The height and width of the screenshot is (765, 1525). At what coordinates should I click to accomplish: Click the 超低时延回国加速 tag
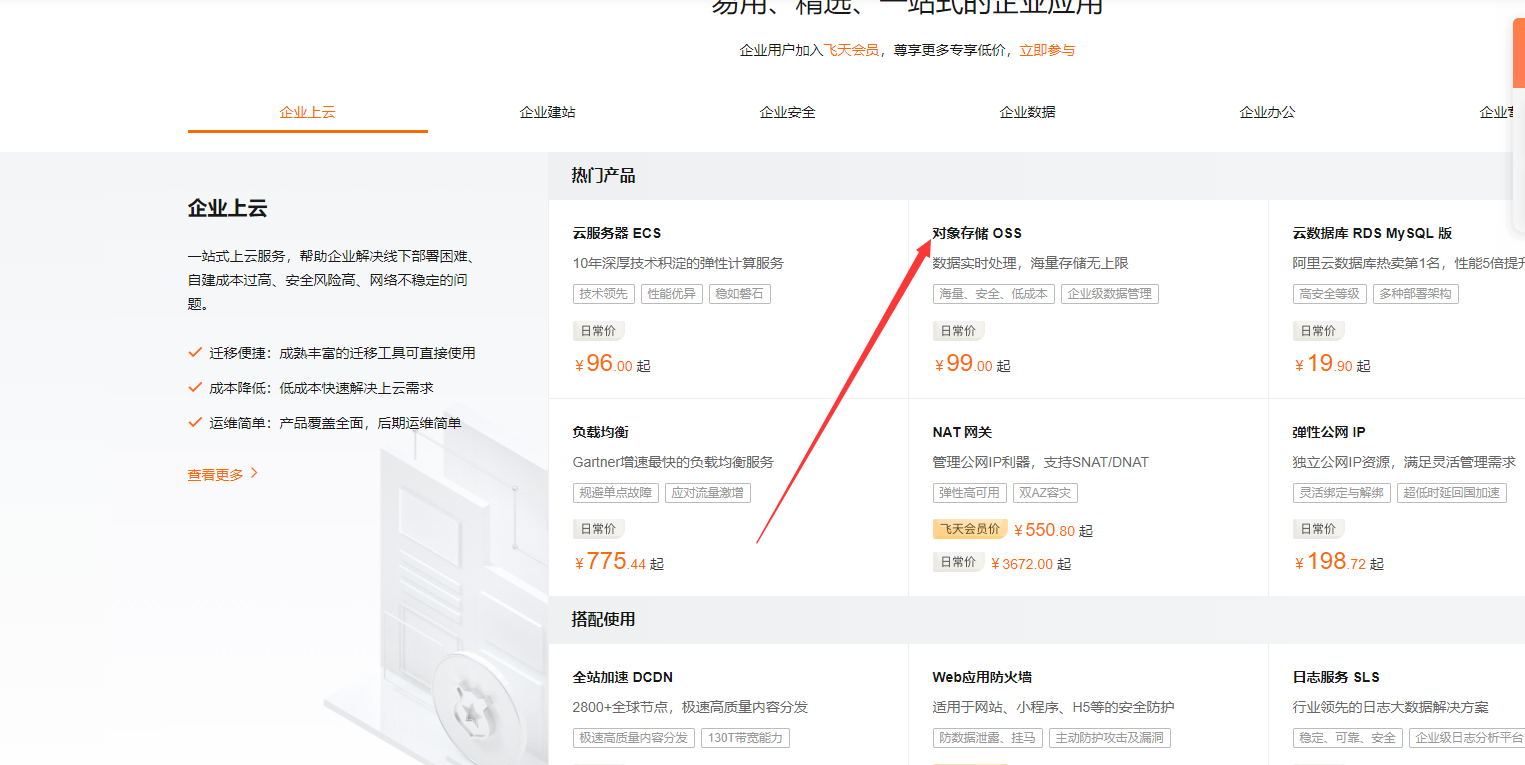click(x=1451, y=493)
